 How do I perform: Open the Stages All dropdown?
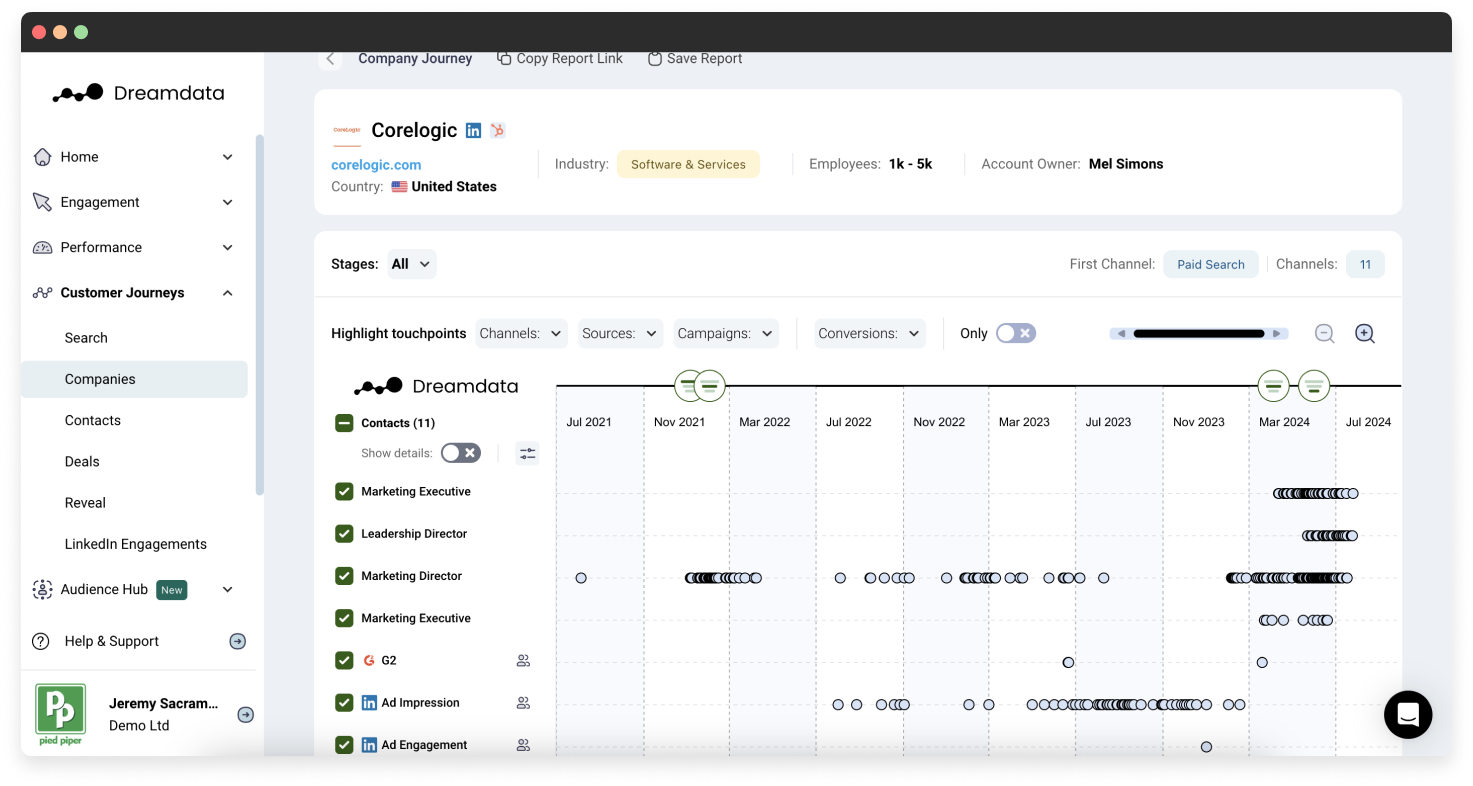coord(412,264)
